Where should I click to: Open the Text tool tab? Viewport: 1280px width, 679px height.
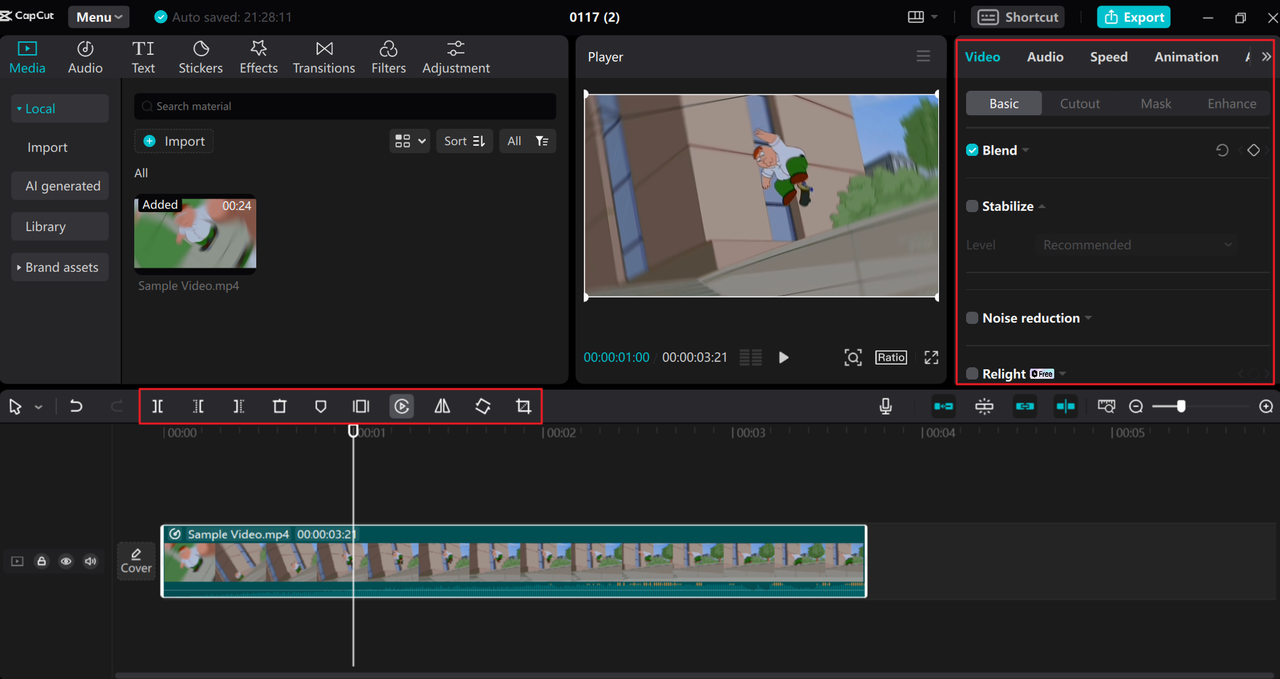tap(143, 58)
